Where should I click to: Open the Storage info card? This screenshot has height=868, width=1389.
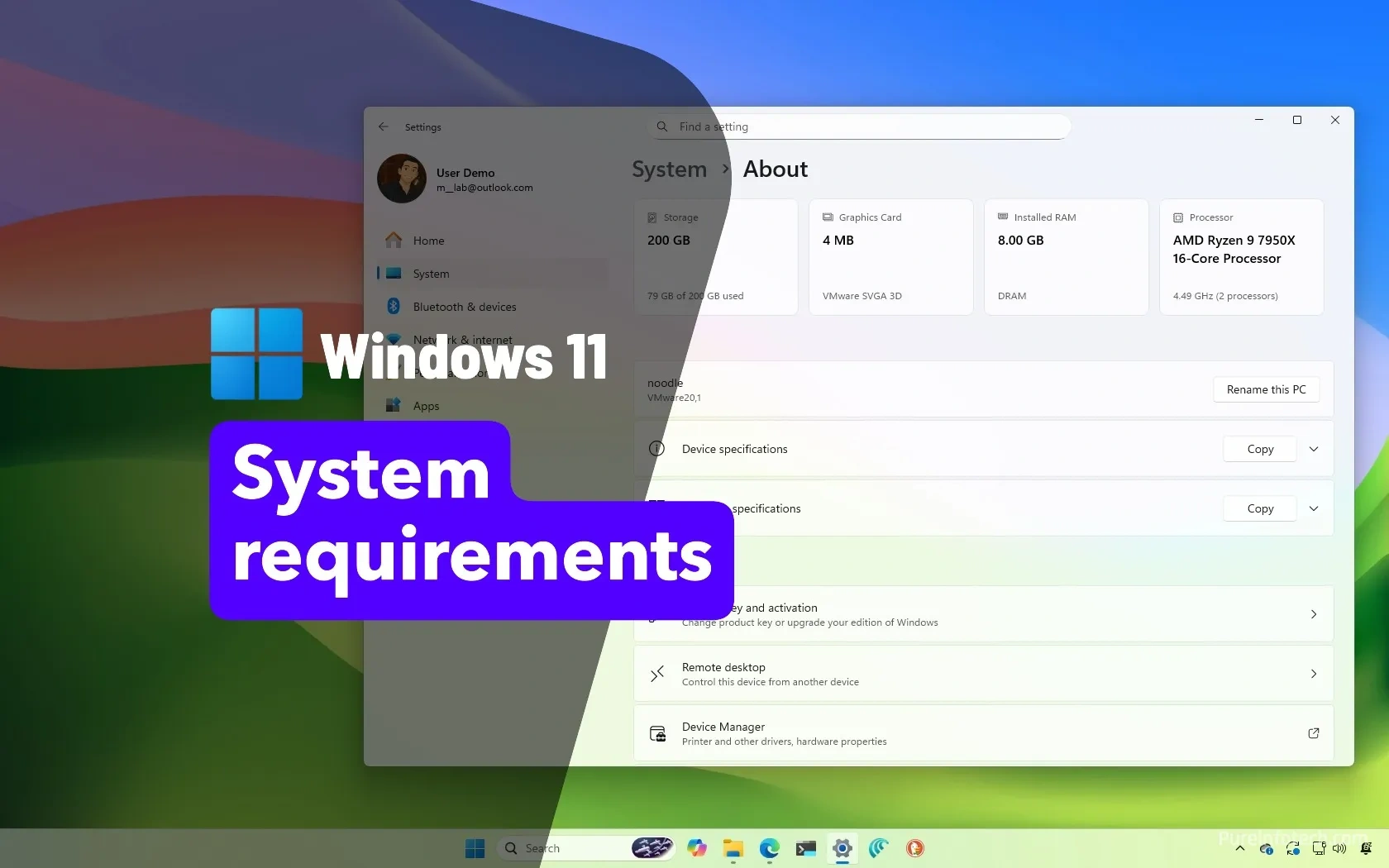[x=715, y=256]
